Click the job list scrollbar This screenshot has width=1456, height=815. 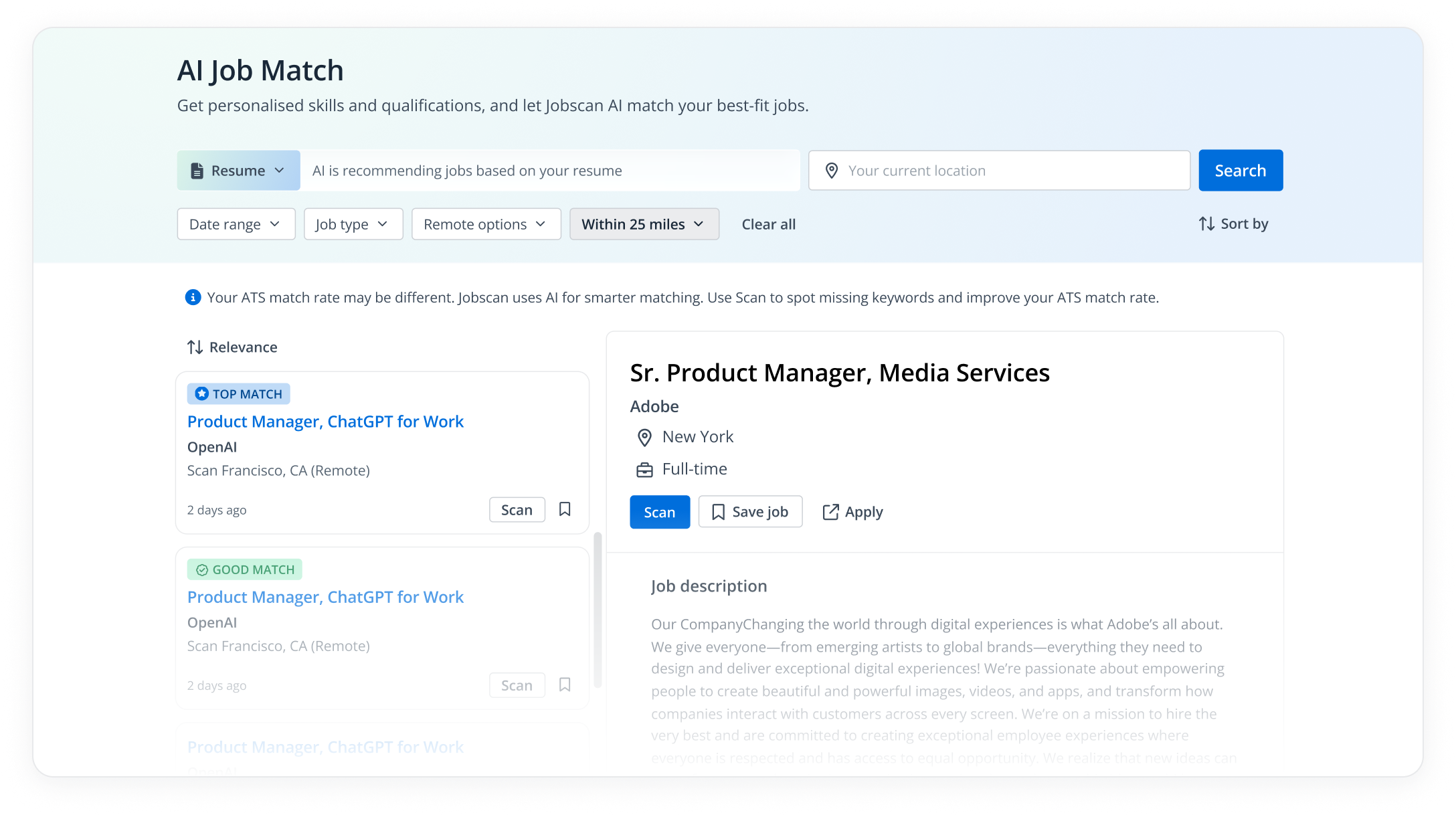click(598, 610)
